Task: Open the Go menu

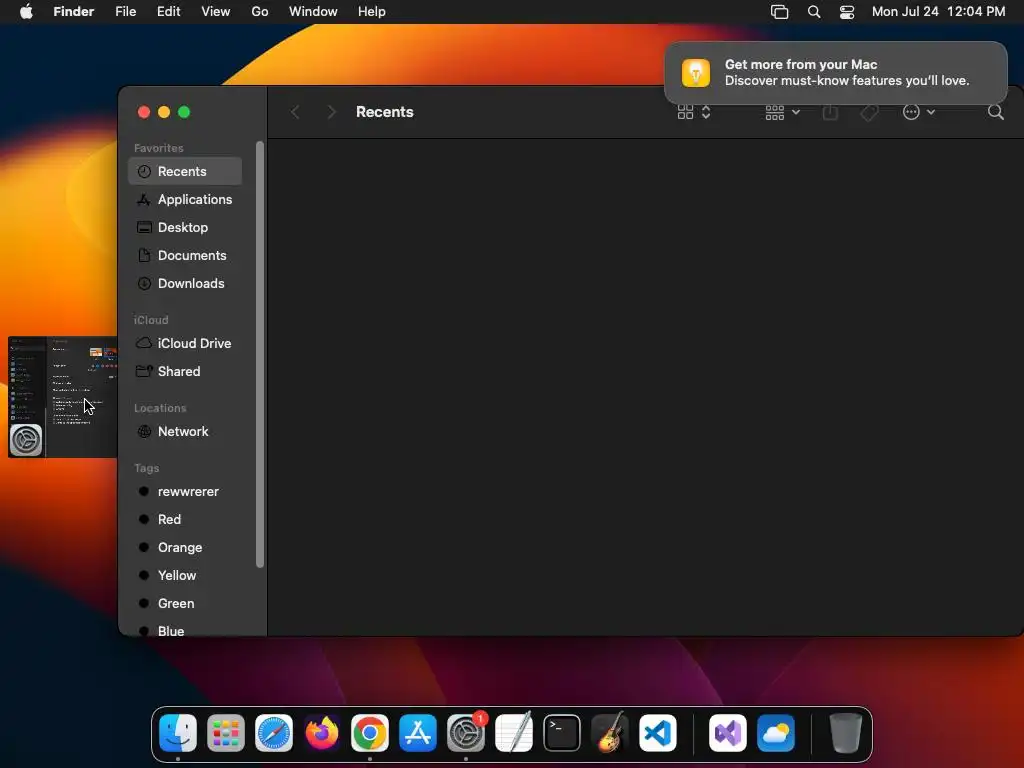Action: click(260, 11)
